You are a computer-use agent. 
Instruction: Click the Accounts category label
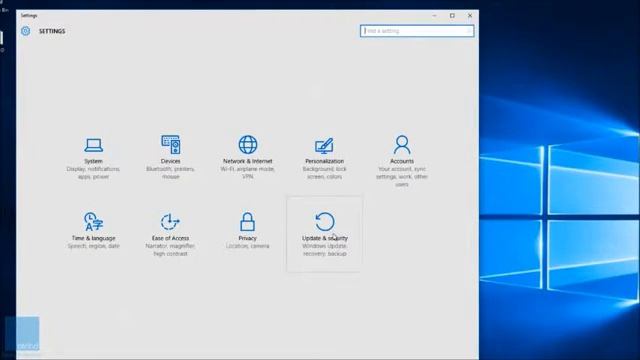[x=402, y=161]
